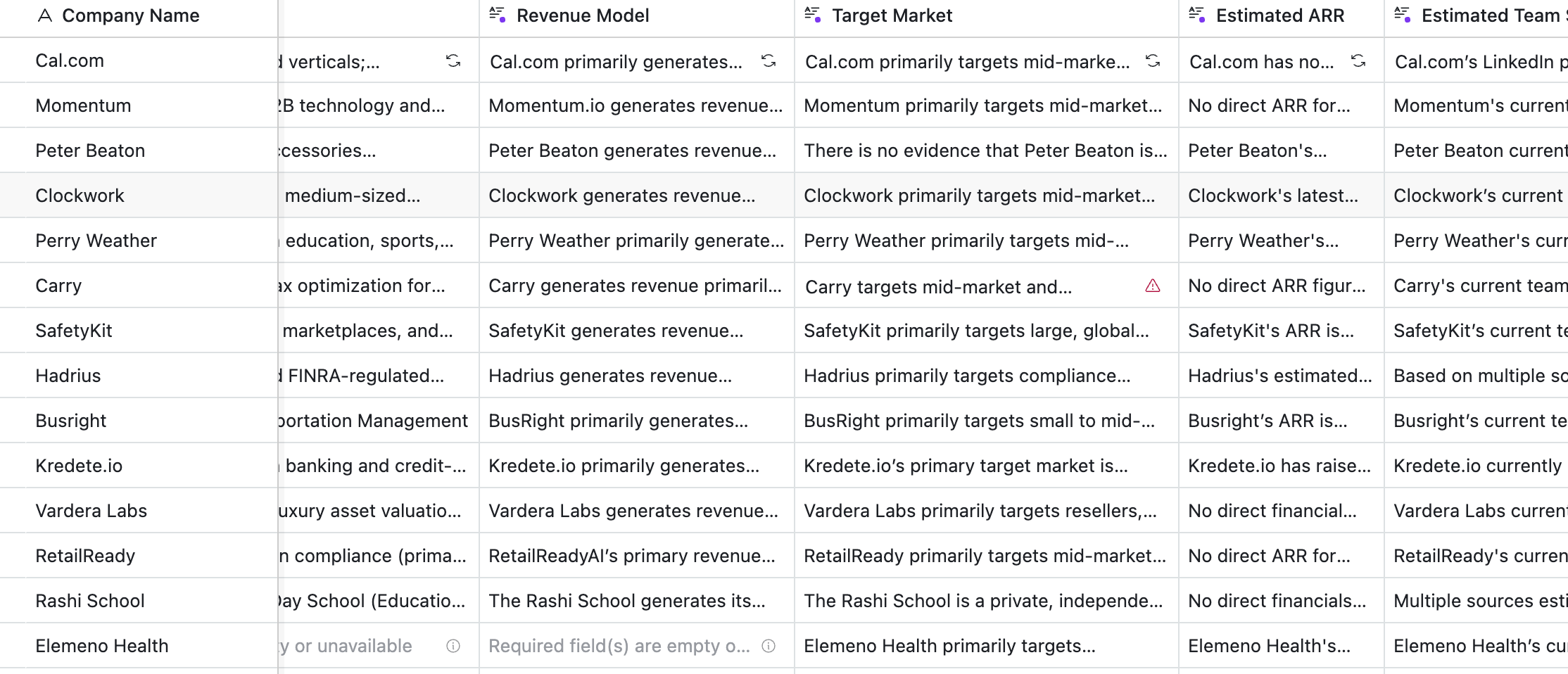Screen dimensions: 1568x674
Task: Select the Perry Weather company name cell
Action: pos(139,241)
